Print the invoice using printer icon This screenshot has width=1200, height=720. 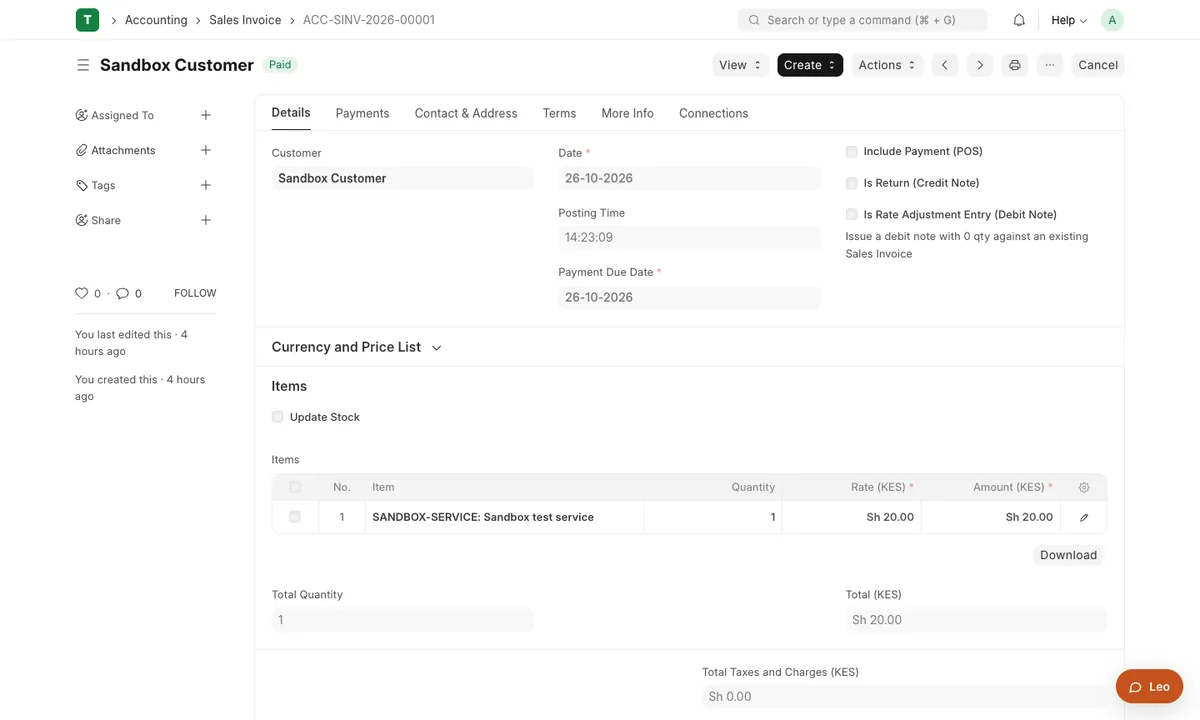(1015, 65)
